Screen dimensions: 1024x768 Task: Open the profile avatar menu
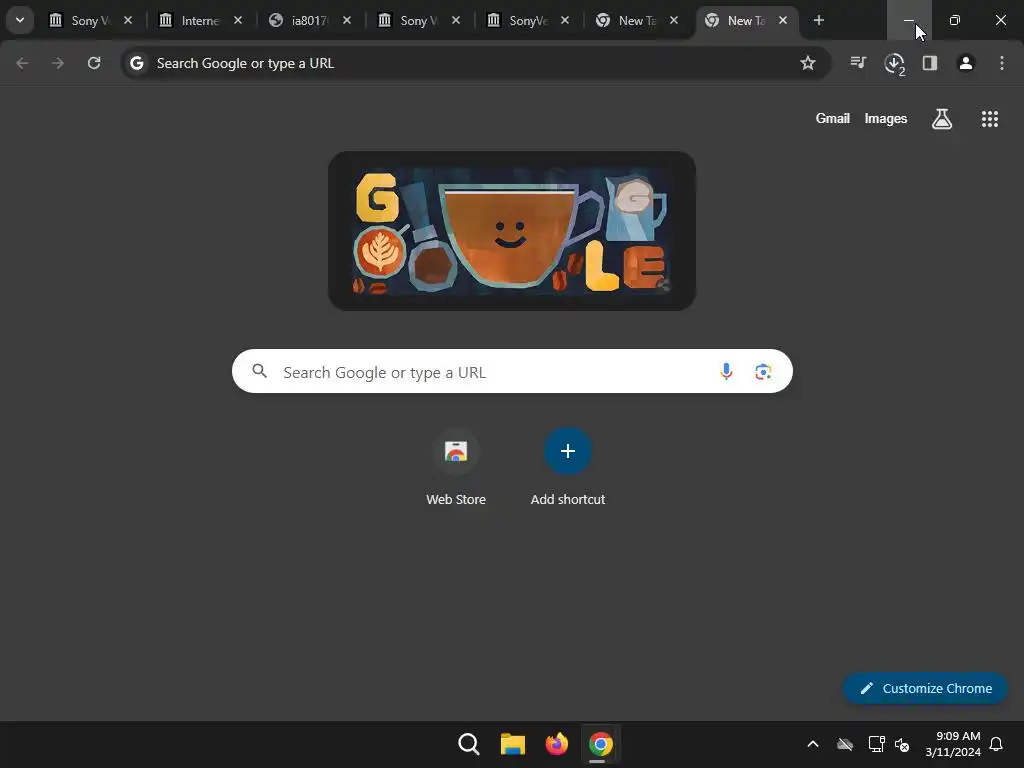coord(966,63)
